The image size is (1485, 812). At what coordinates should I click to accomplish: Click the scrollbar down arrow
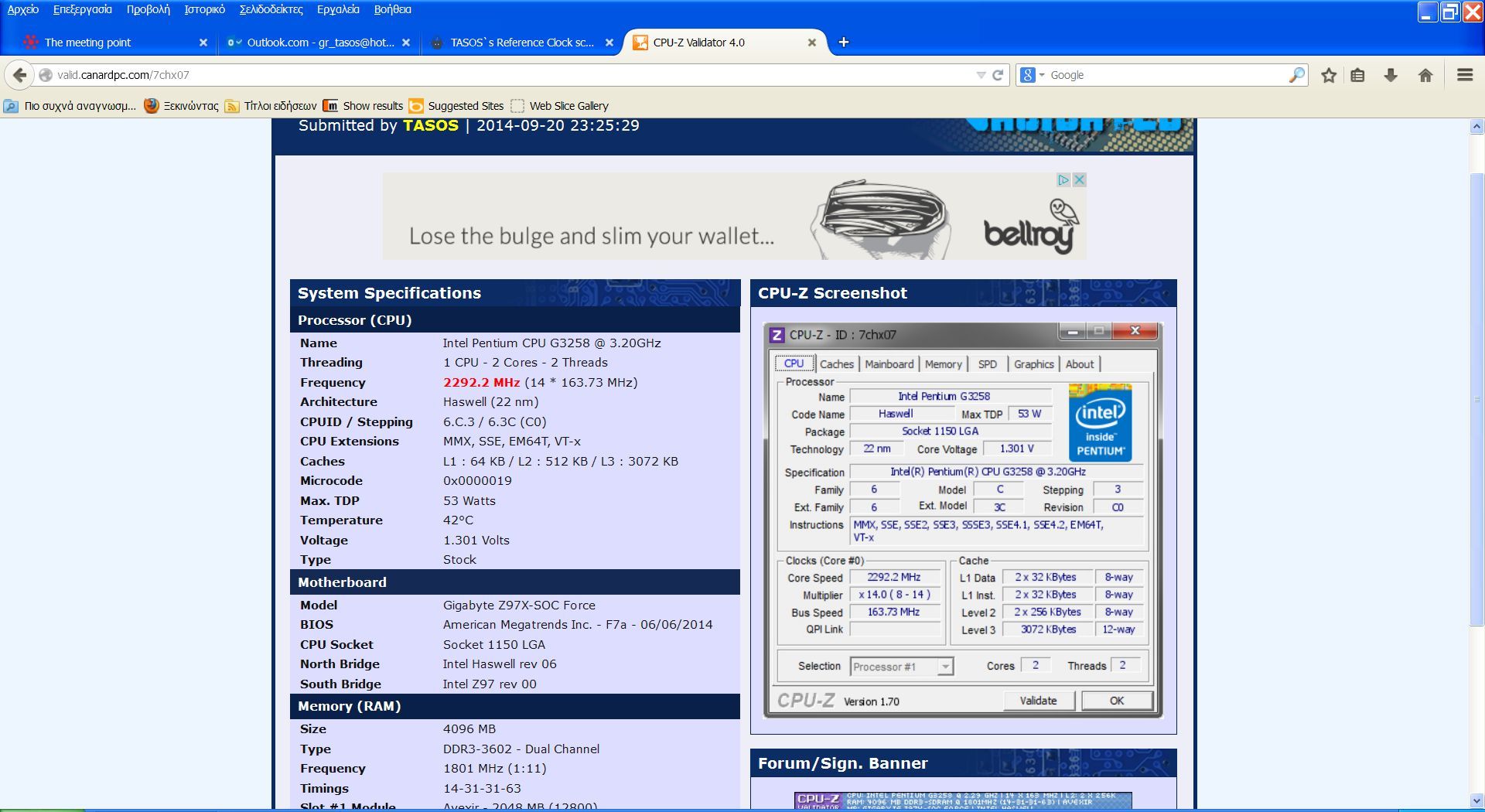(1476, 800)
